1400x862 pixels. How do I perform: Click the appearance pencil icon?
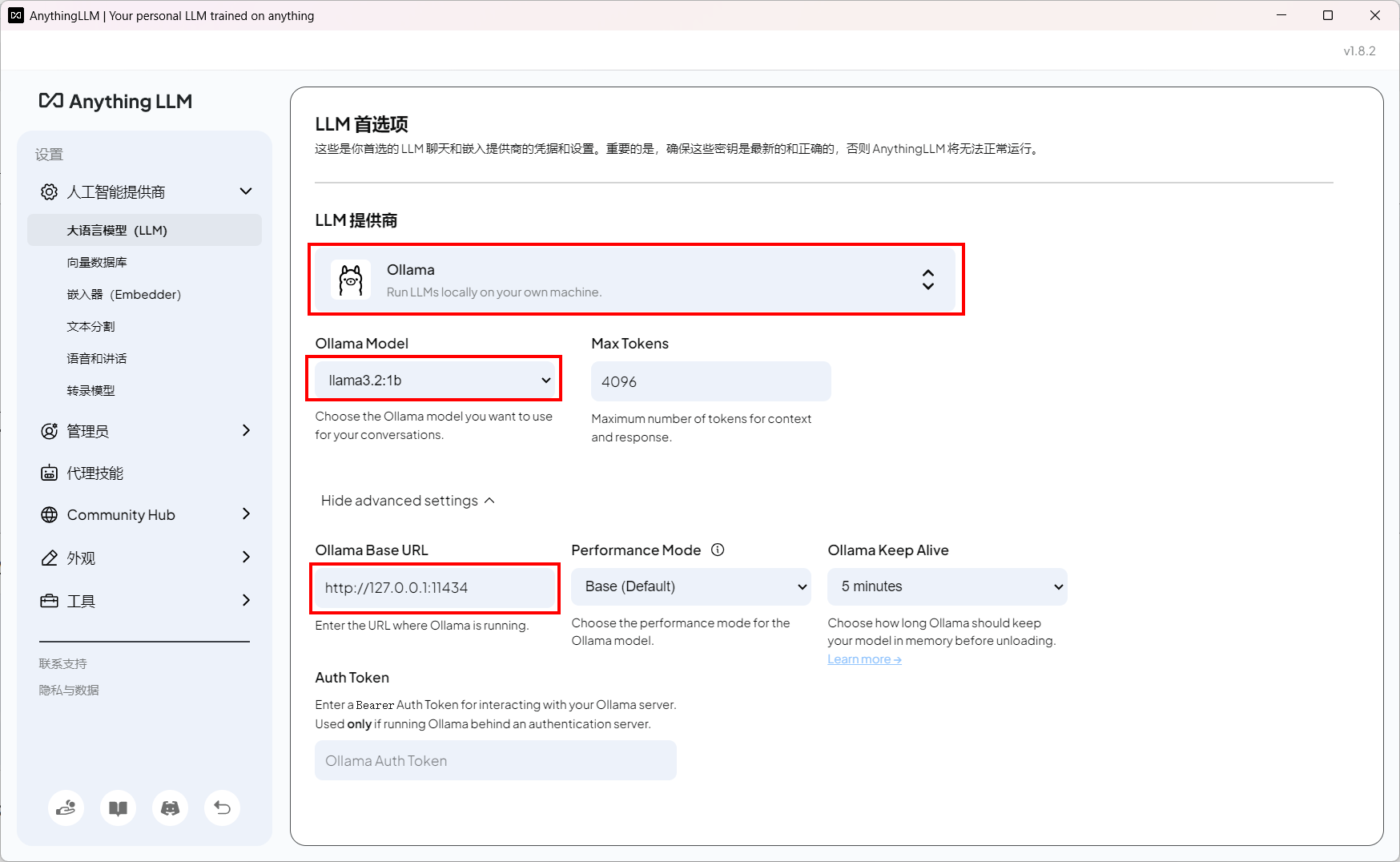point(49,558)
